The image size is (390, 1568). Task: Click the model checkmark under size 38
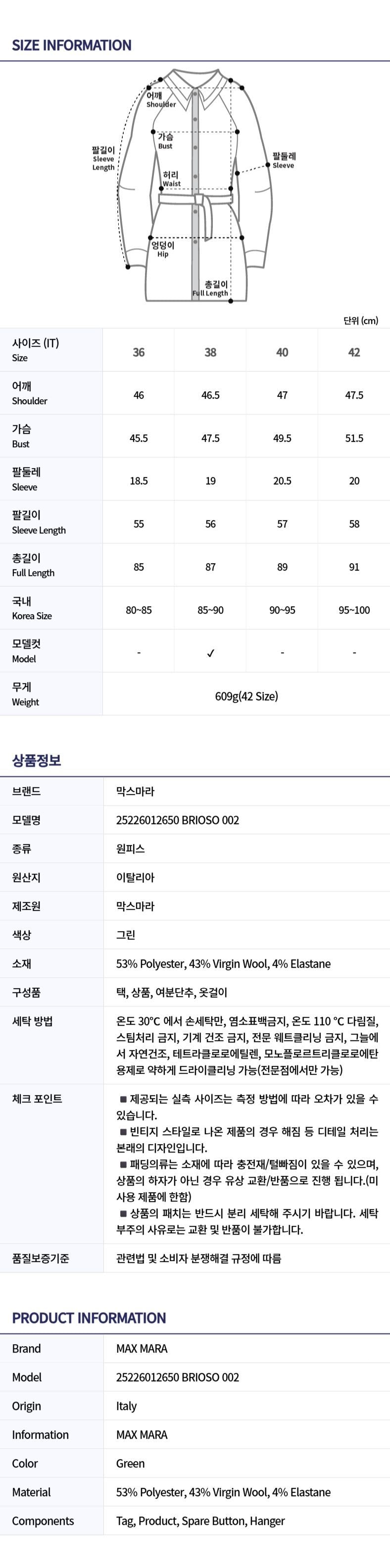(210, 653)
